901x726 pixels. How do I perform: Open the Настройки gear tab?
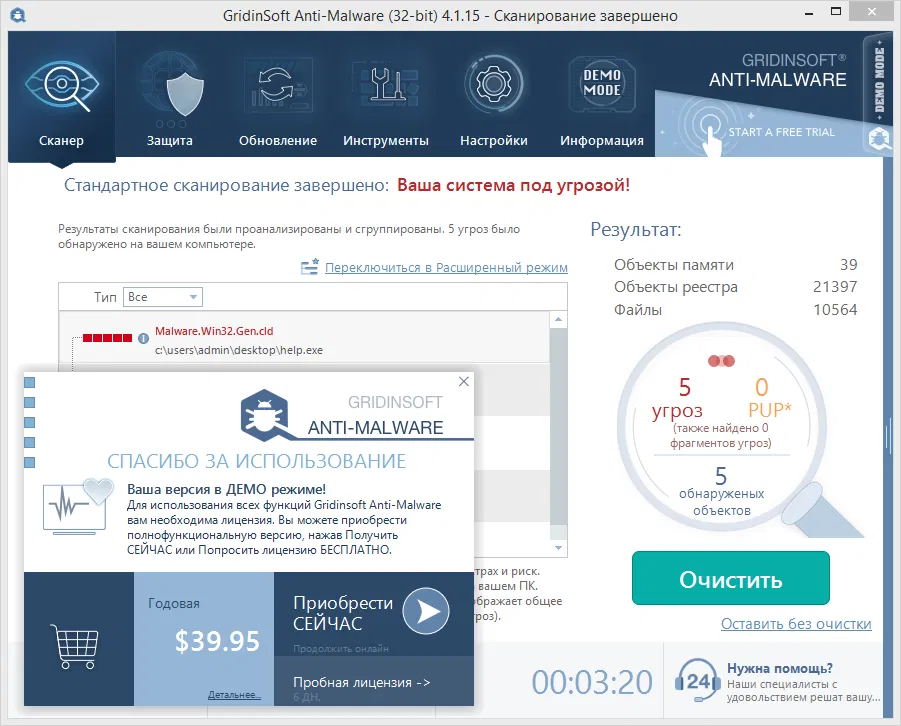(x=494, y=98)
